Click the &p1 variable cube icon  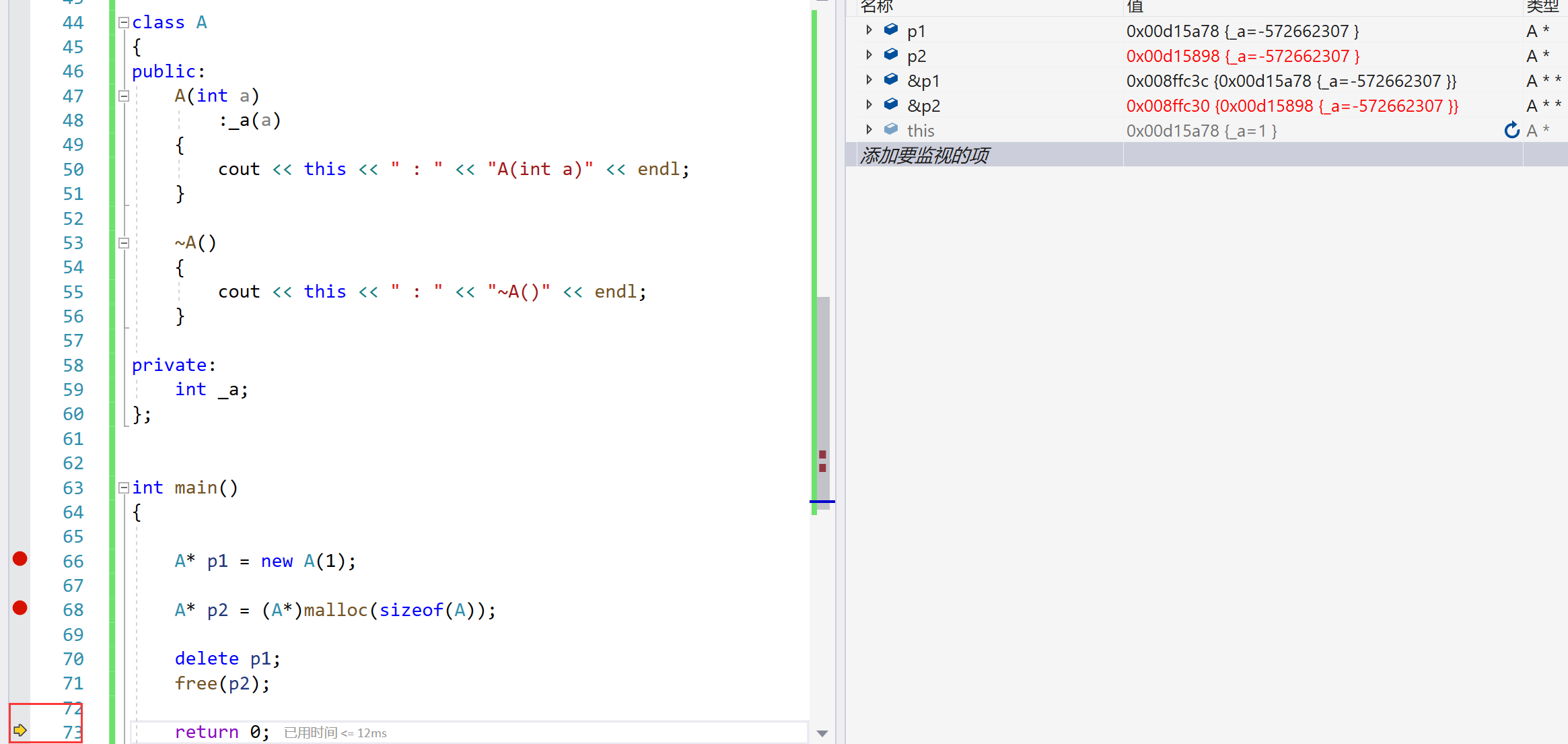tap(891, 79)
